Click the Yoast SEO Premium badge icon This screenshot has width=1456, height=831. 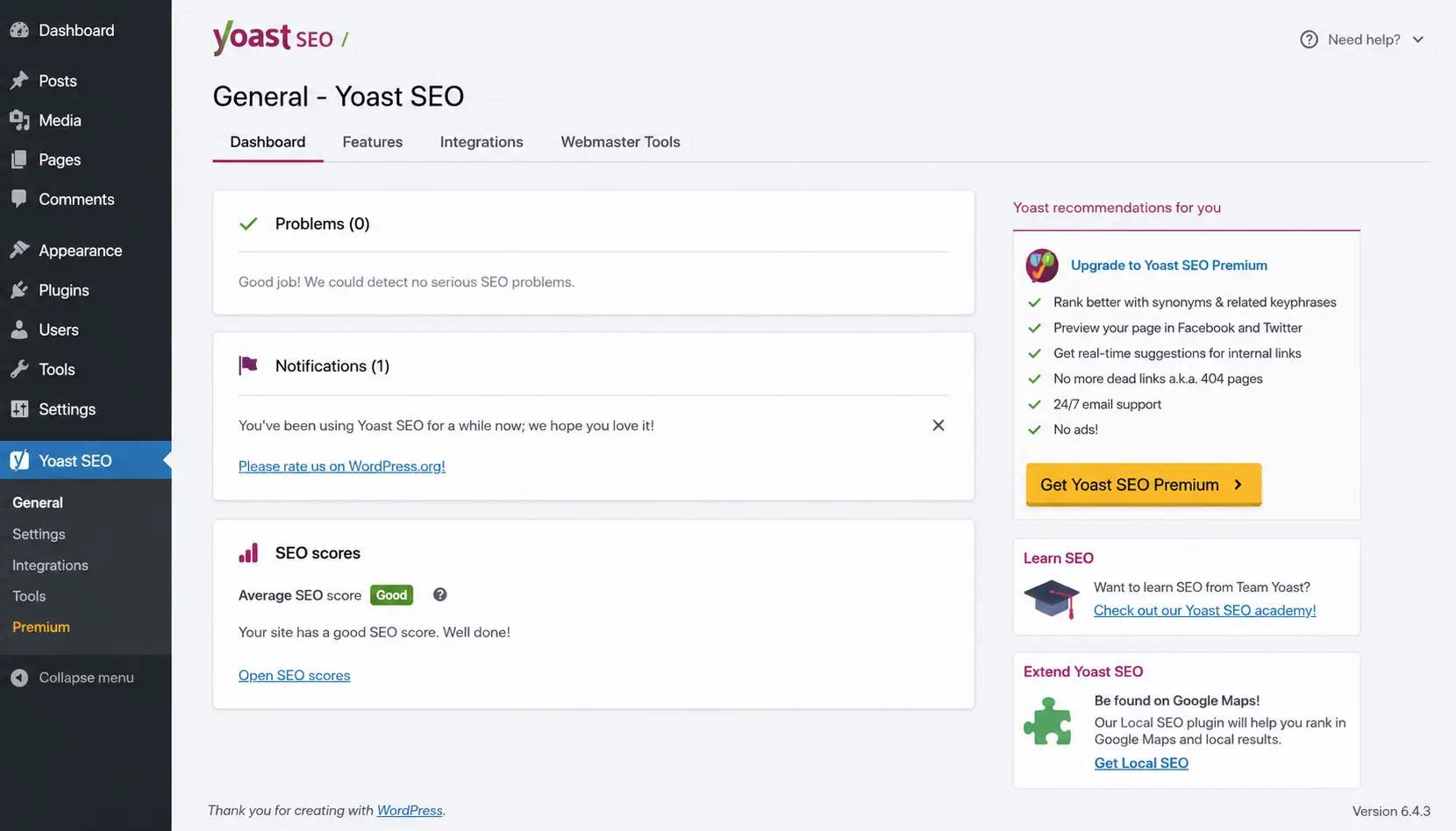(1042, 266)
